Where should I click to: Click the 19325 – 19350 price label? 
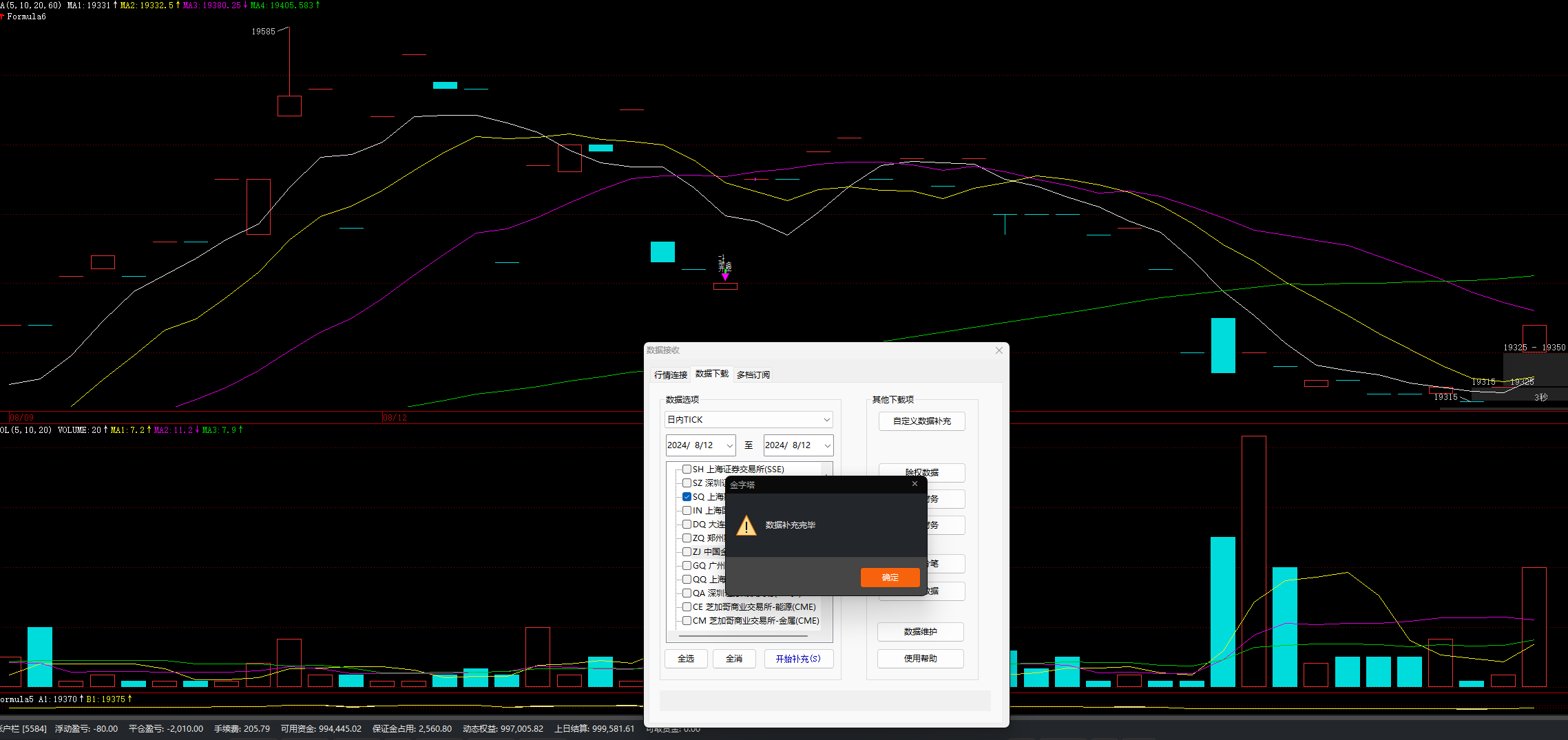click(1534, 348)
